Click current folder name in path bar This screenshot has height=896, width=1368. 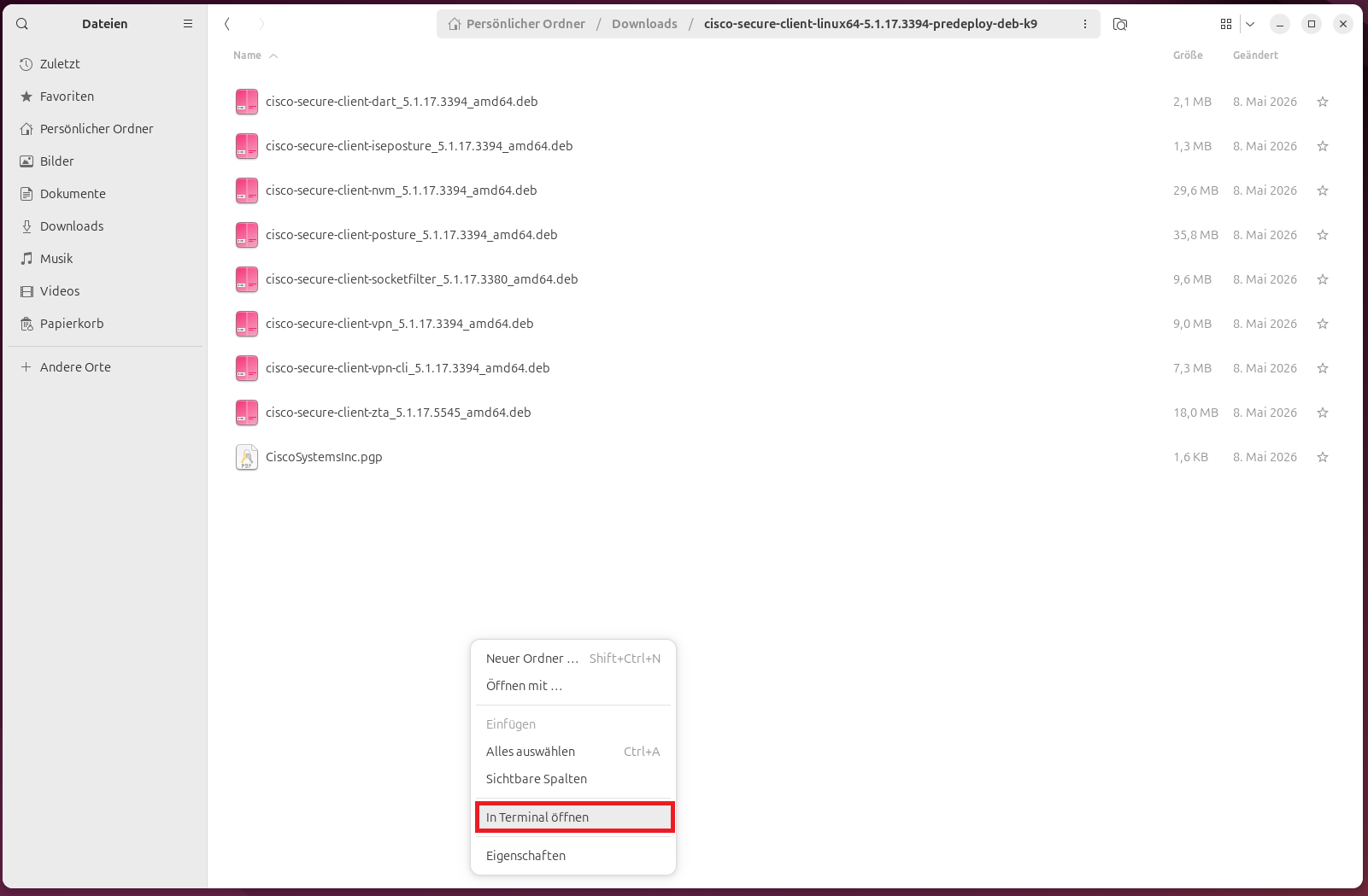tap(871, 24)
